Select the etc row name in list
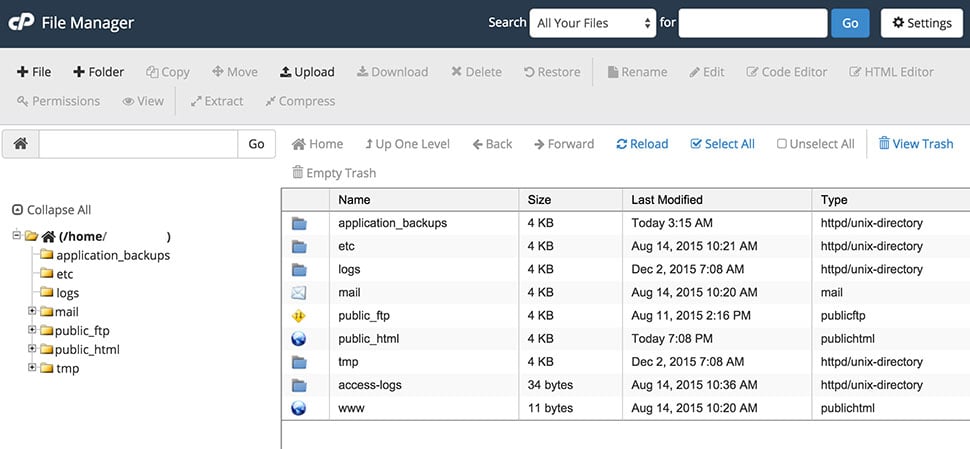Viewport: 970px width, 449px height. (x=346, y=246)
